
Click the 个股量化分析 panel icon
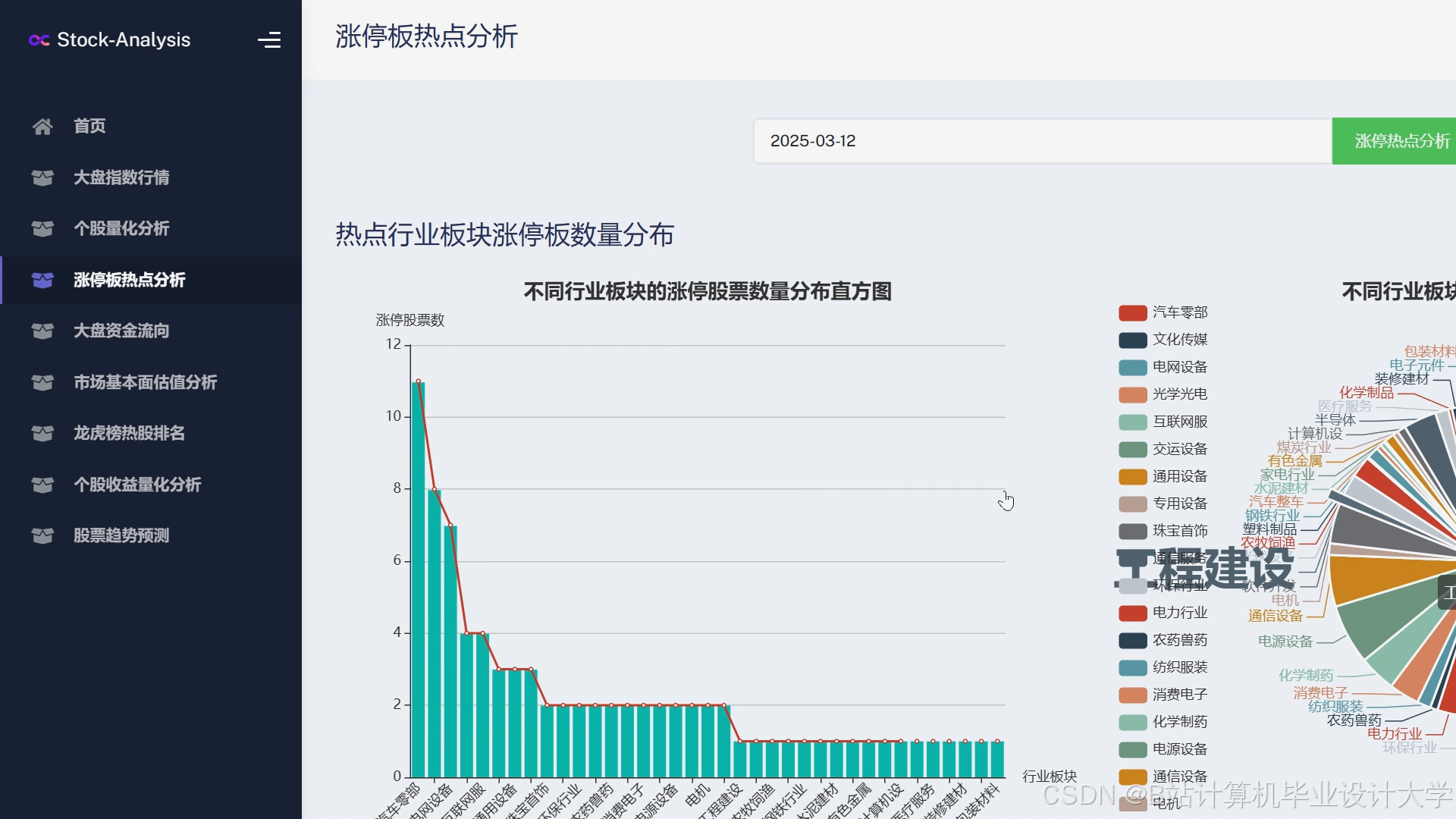[42, 228]
